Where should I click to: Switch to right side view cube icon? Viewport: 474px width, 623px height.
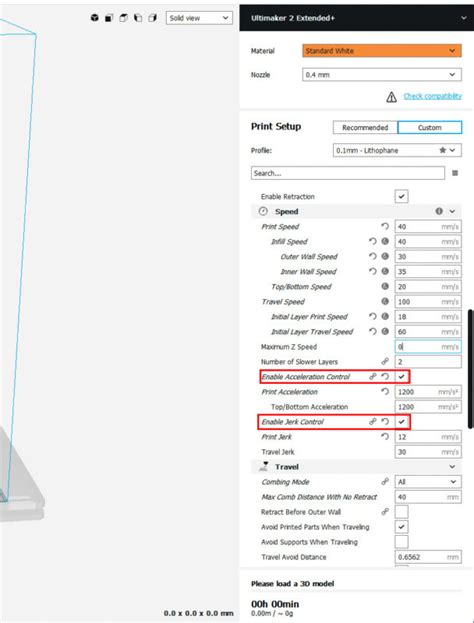tap(153, 18)
